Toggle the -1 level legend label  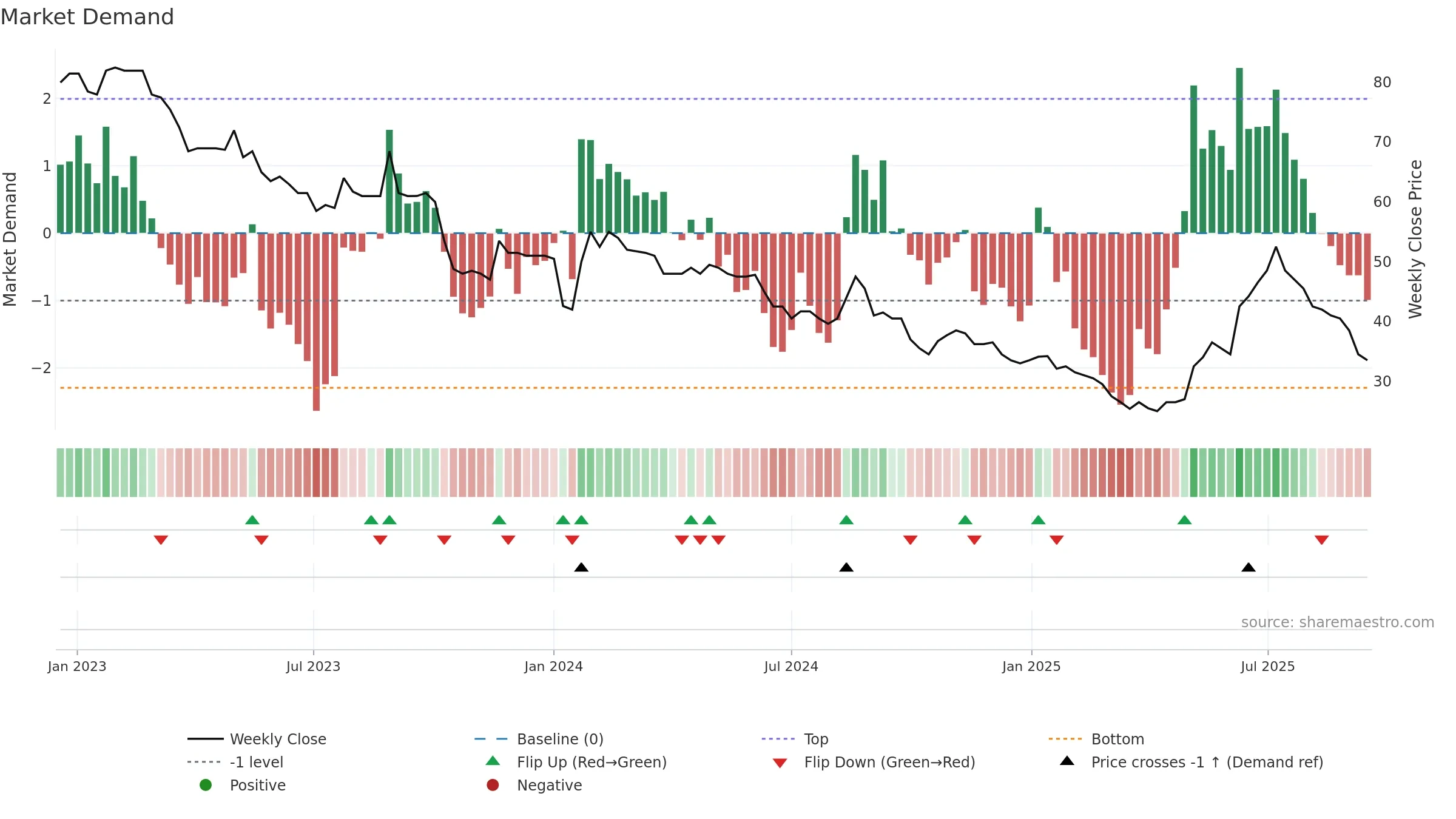tap(257, 762)
